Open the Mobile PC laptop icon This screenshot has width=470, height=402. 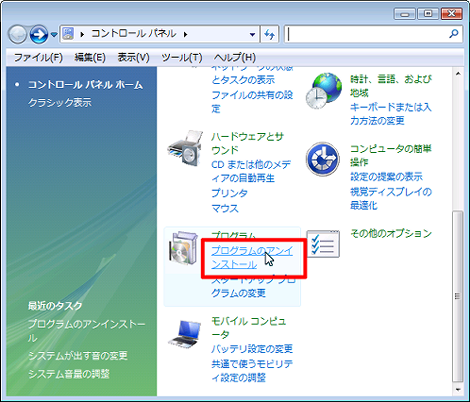pyautogui.click(x=185, y=334)
